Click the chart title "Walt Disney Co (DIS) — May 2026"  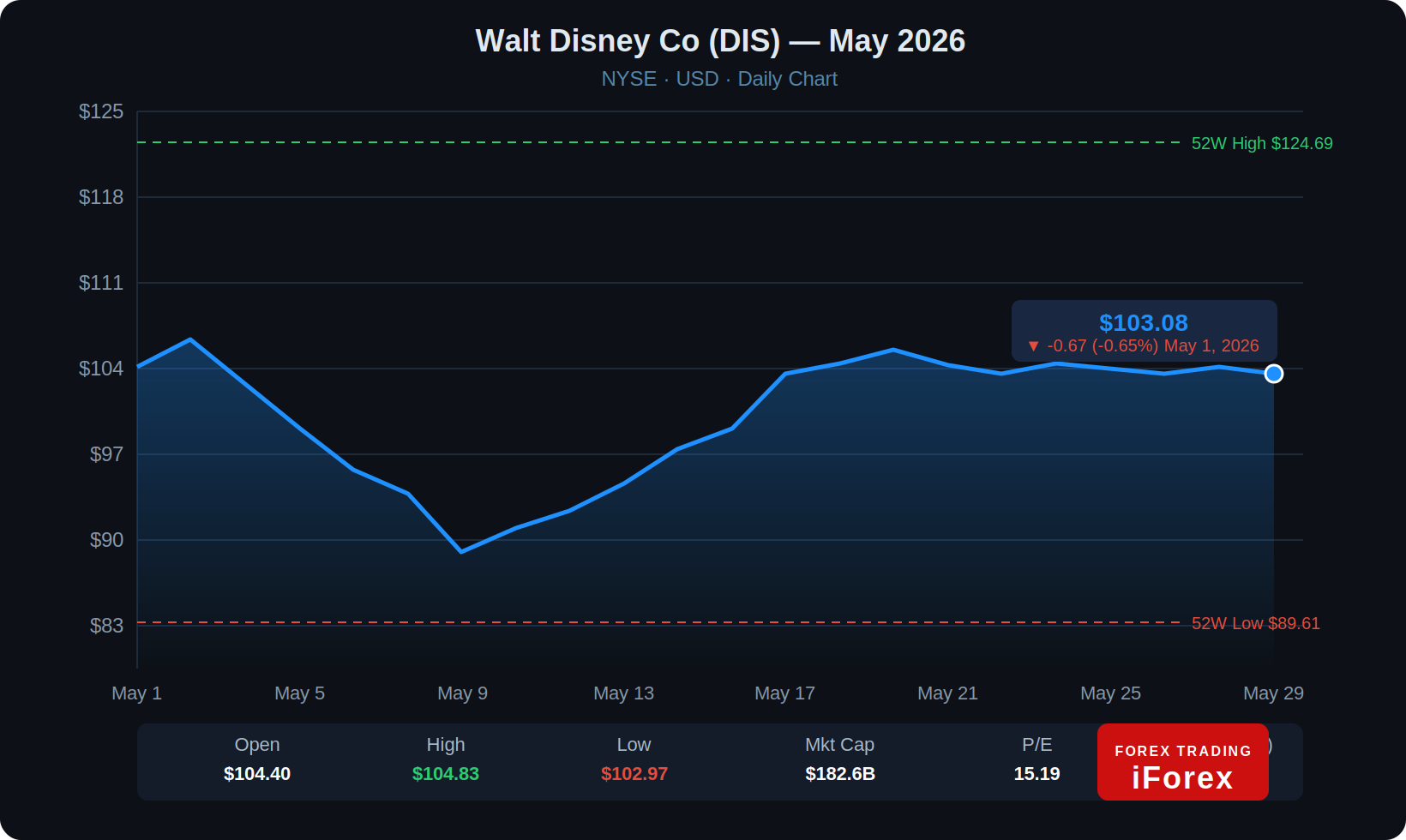pos(720,41)
